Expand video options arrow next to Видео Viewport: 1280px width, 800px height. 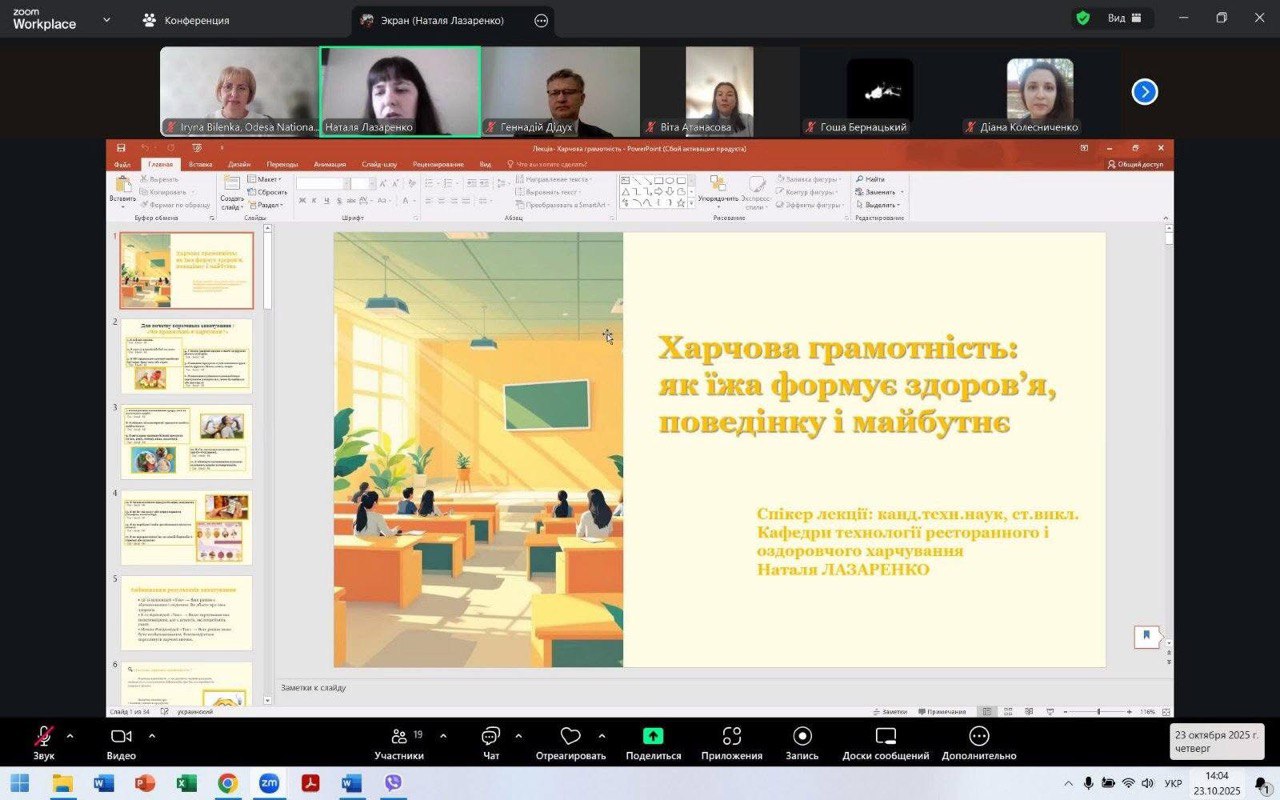point(152,736)
